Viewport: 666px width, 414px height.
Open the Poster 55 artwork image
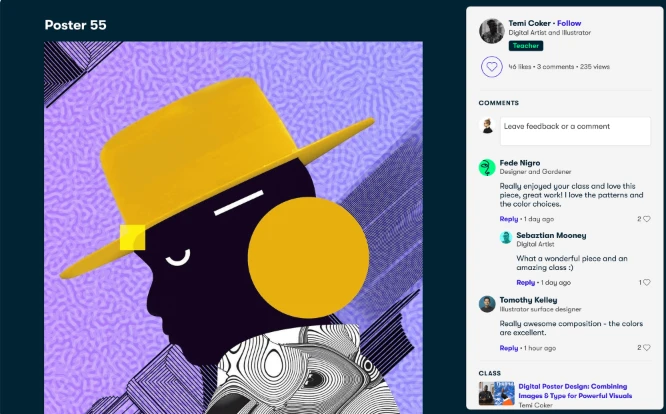233,228
